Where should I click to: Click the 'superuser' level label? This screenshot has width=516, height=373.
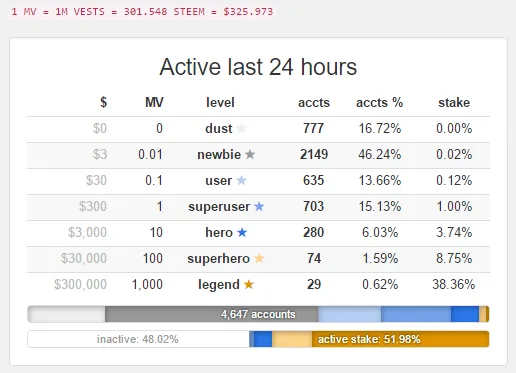pos(219,207)
